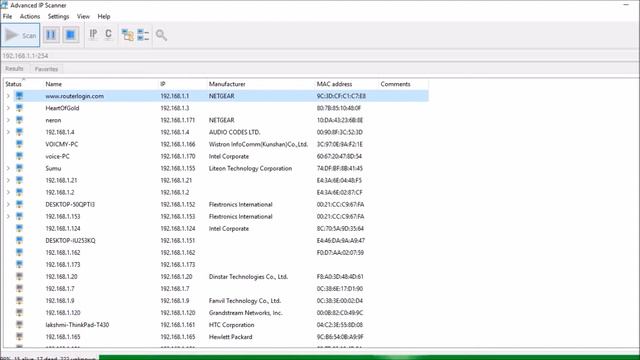This screenshot has width=640, height=360.
Task: Open the File menu
Action: pyautogui.click(x=7, y=16)
